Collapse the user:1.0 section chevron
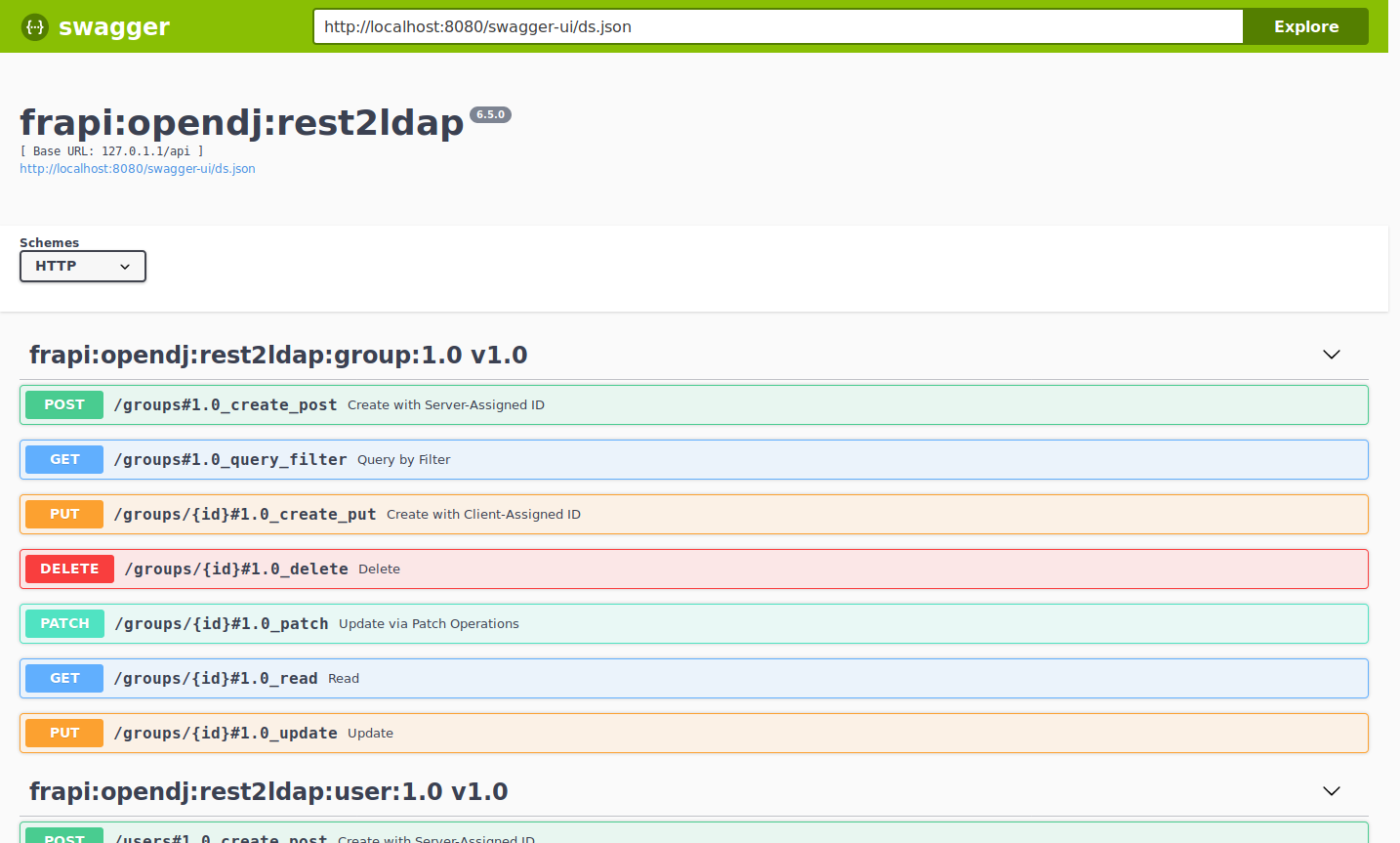 tap(1331, 791)
